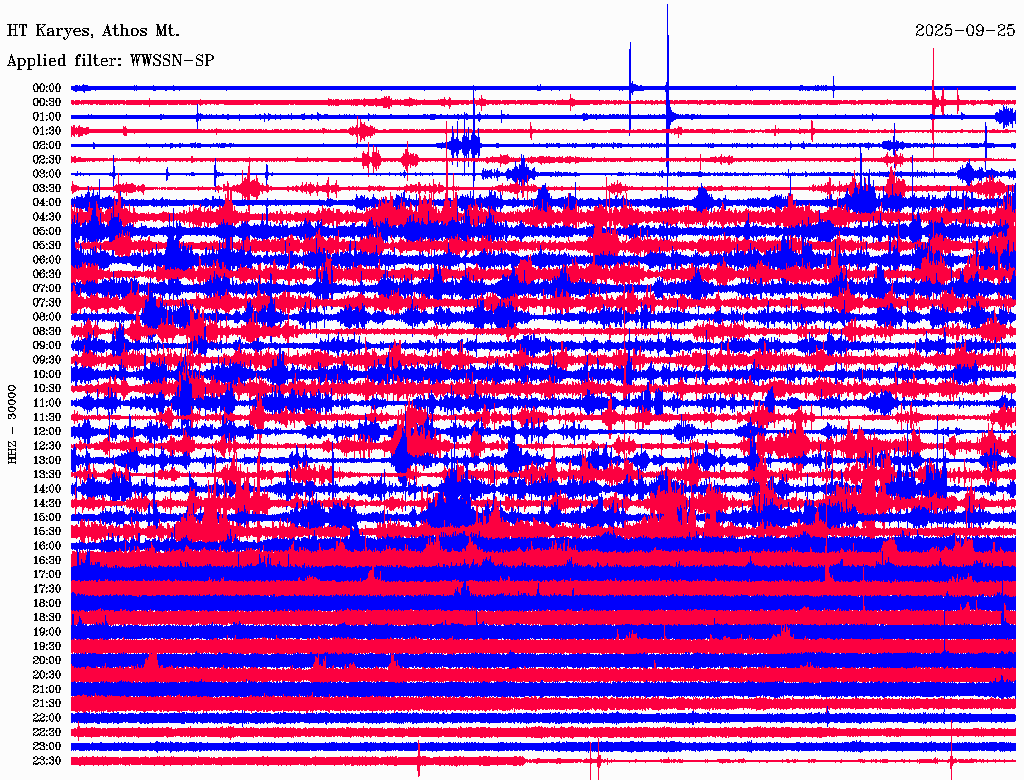Select the 09:30 time label
Screen dimensions: 1024x780
point(46,360)
